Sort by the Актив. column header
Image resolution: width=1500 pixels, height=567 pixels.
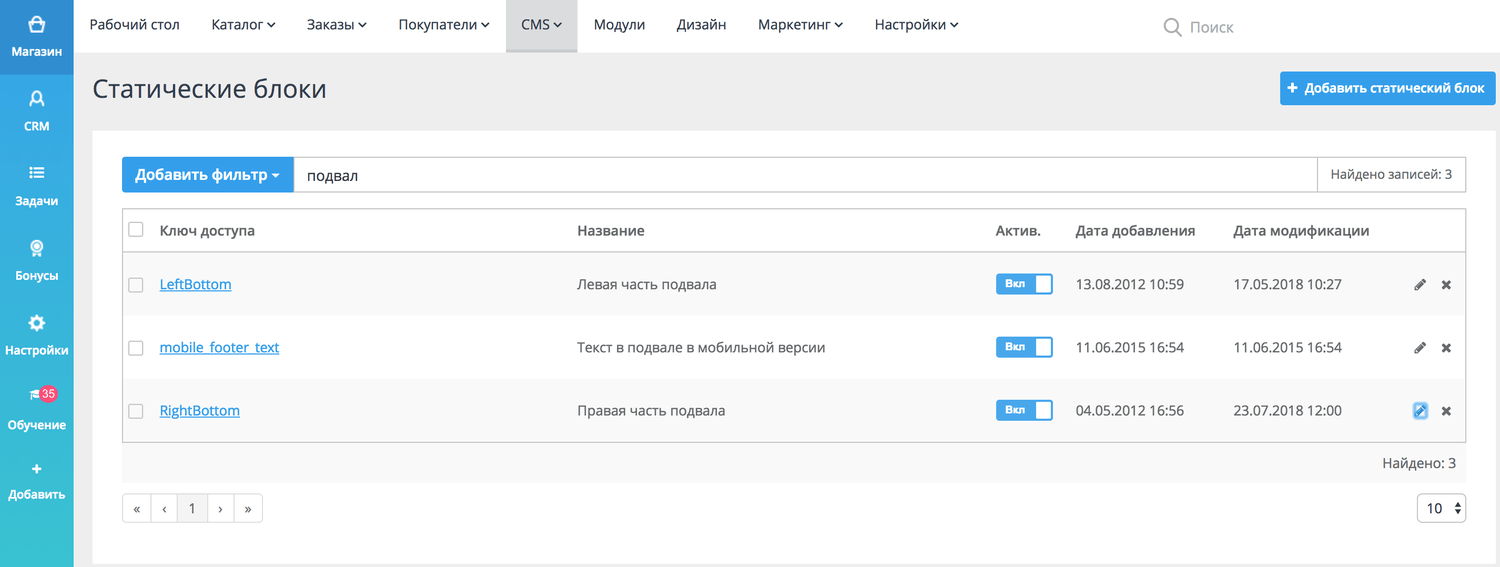(x=1018, y=231)
